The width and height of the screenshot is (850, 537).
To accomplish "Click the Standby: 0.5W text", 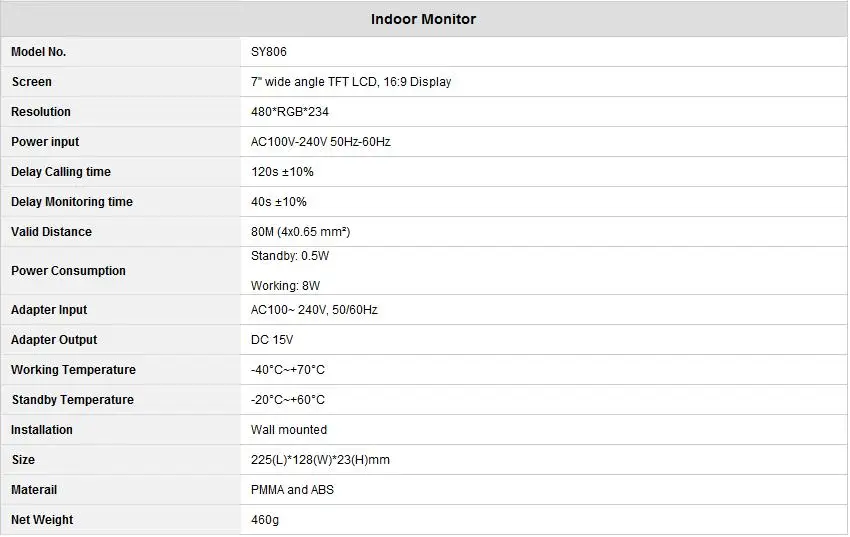I will point(290,256).
